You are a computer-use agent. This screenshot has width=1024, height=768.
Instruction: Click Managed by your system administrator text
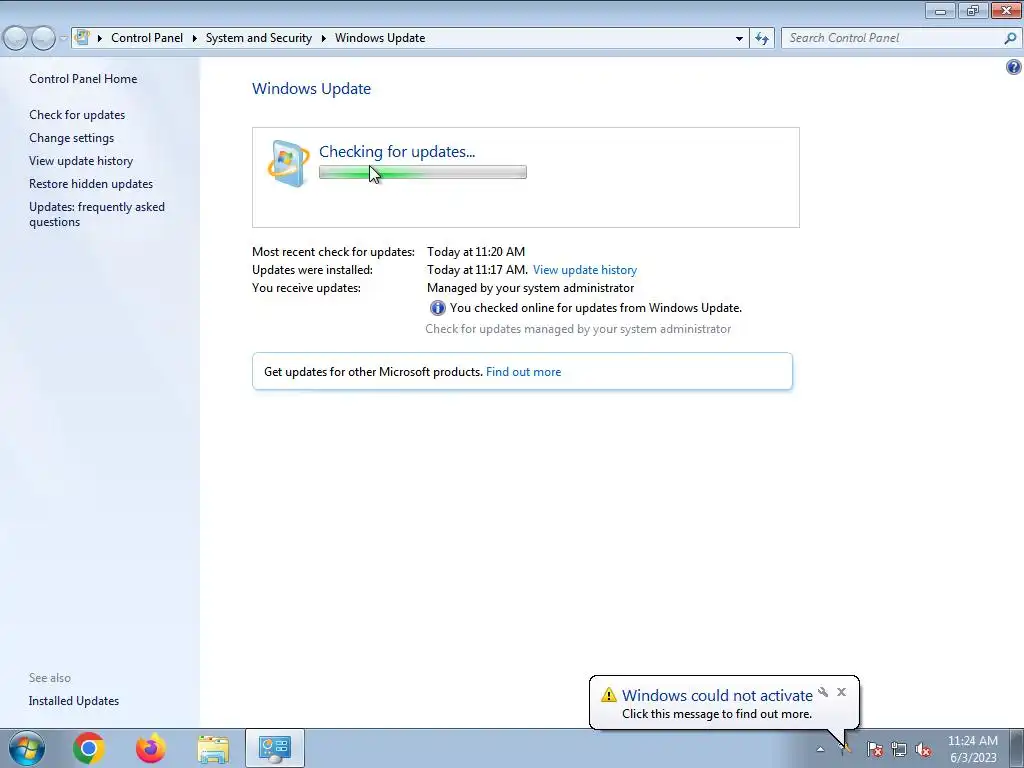pyautogui.click(x=530, y=288)
